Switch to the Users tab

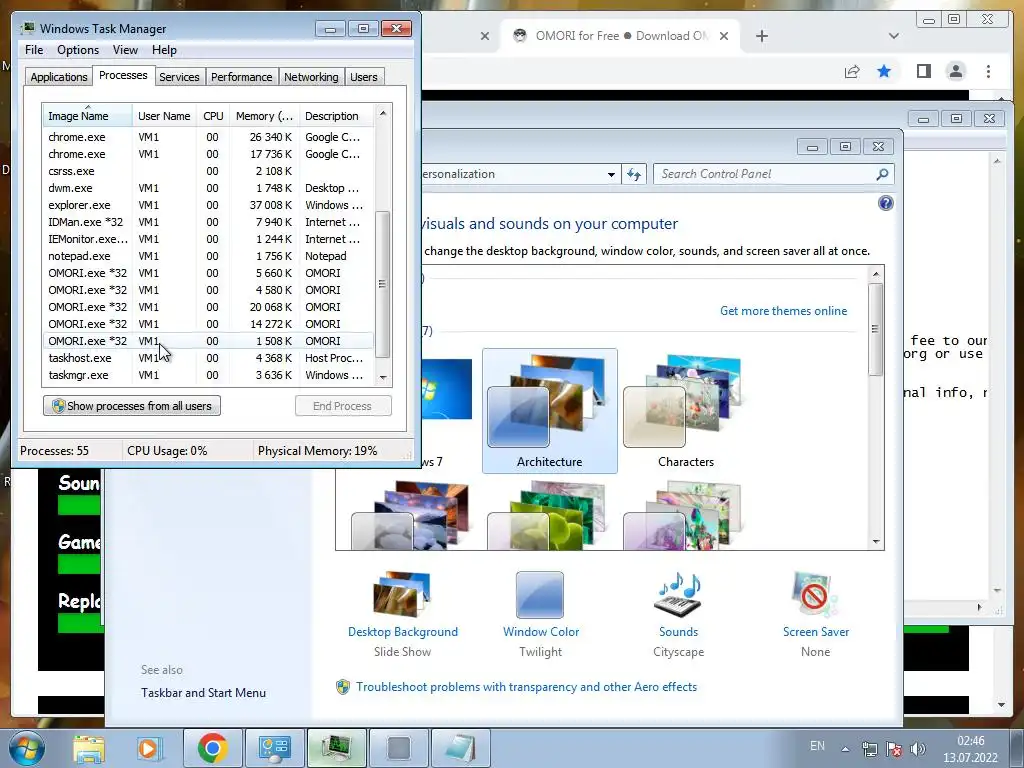(363, 77)
